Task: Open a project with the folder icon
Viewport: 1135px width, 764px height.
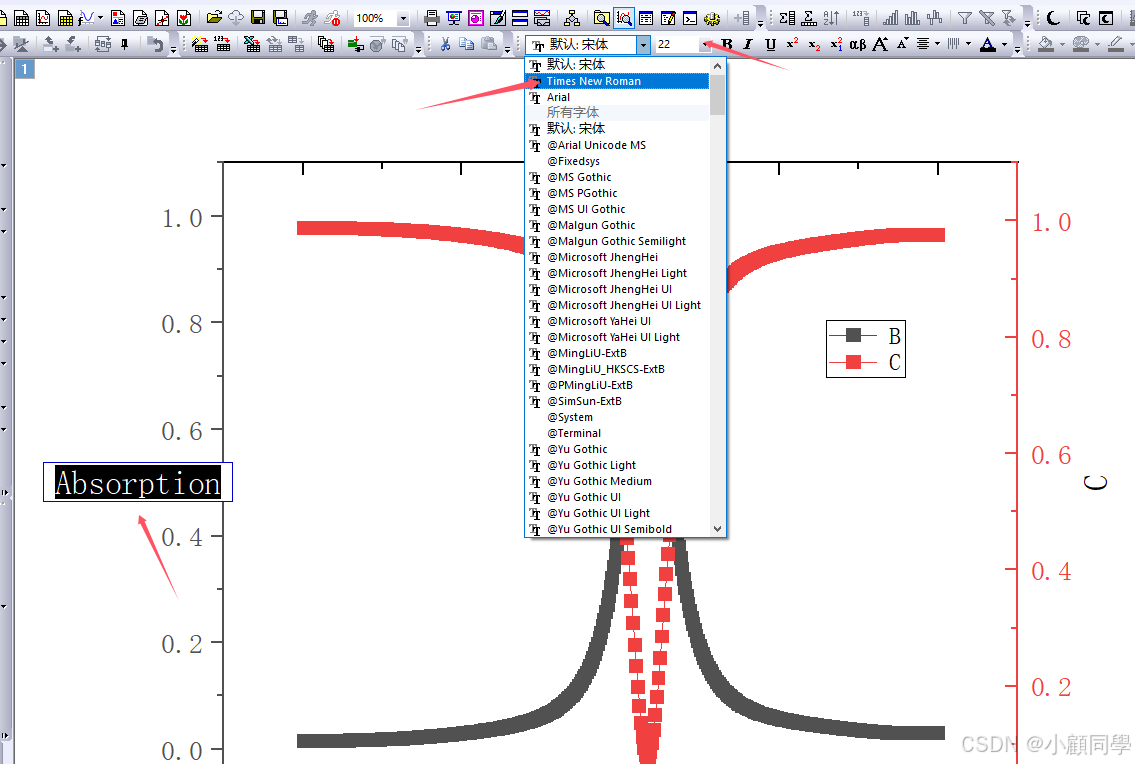Action: point(214,17)
